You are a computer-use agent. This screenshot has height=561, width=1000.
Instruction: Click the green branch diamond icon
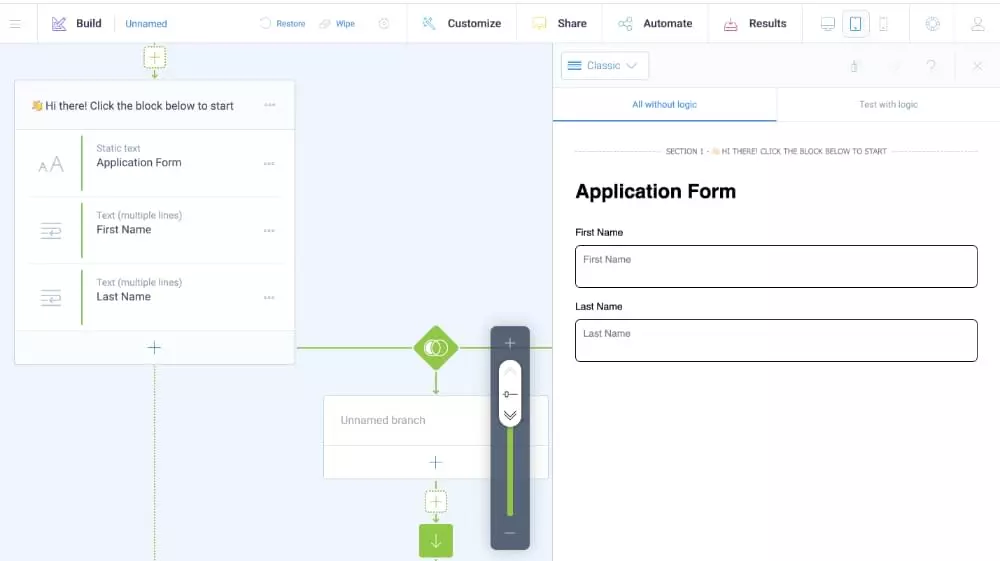[436, 348]
